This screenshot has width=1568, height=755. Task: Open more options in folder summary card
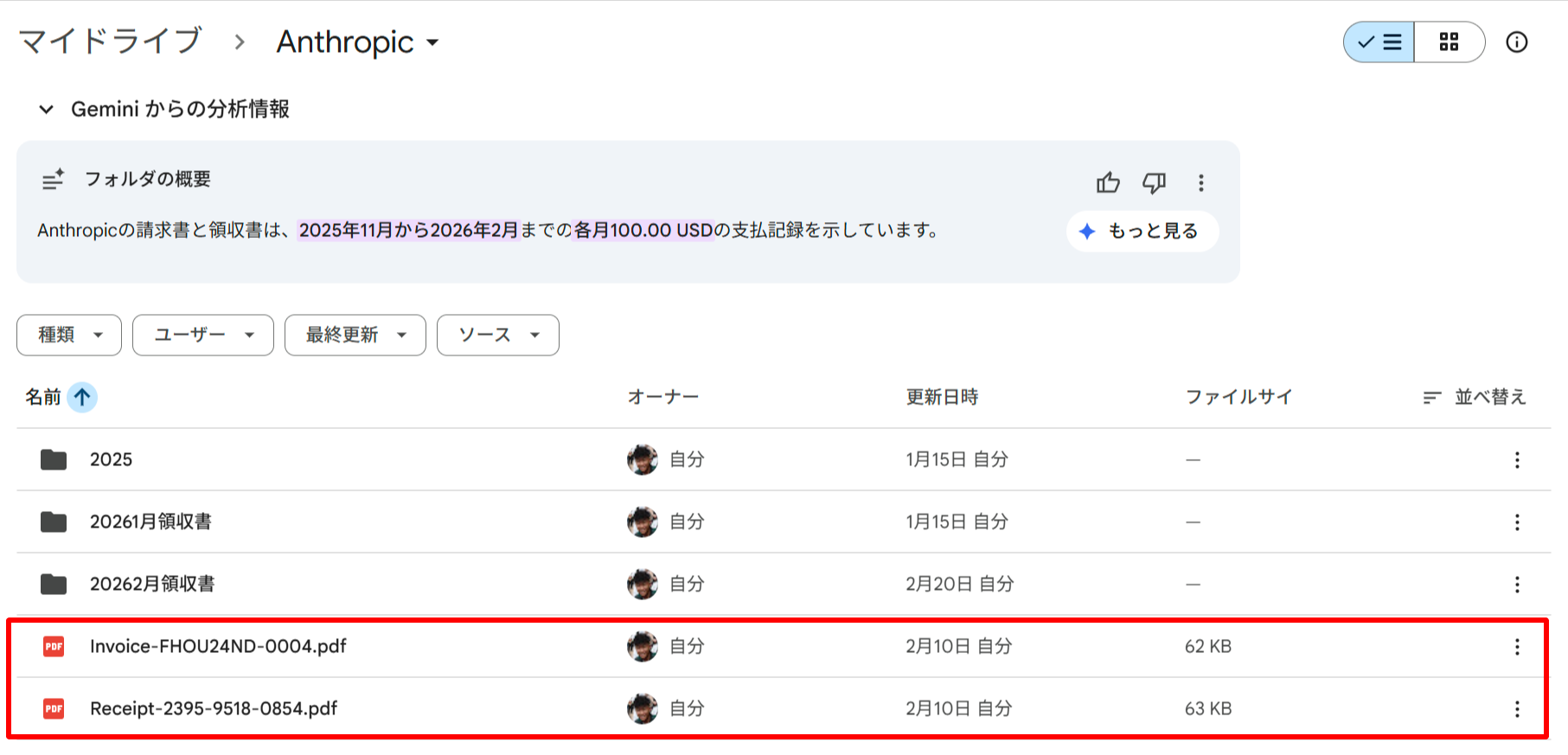click(1200, 182)
